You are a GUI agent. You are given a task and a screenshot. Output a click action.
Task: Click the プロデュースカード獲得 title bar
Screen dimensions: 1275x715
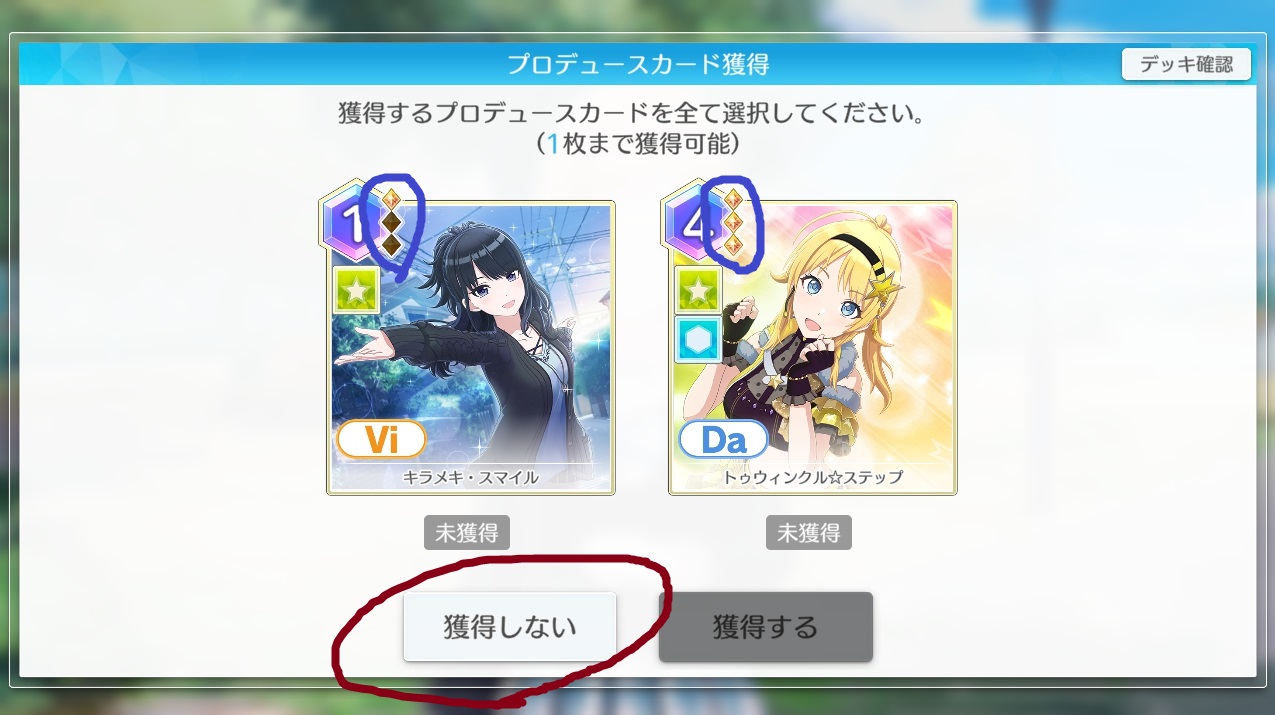(x=637, y=65)
